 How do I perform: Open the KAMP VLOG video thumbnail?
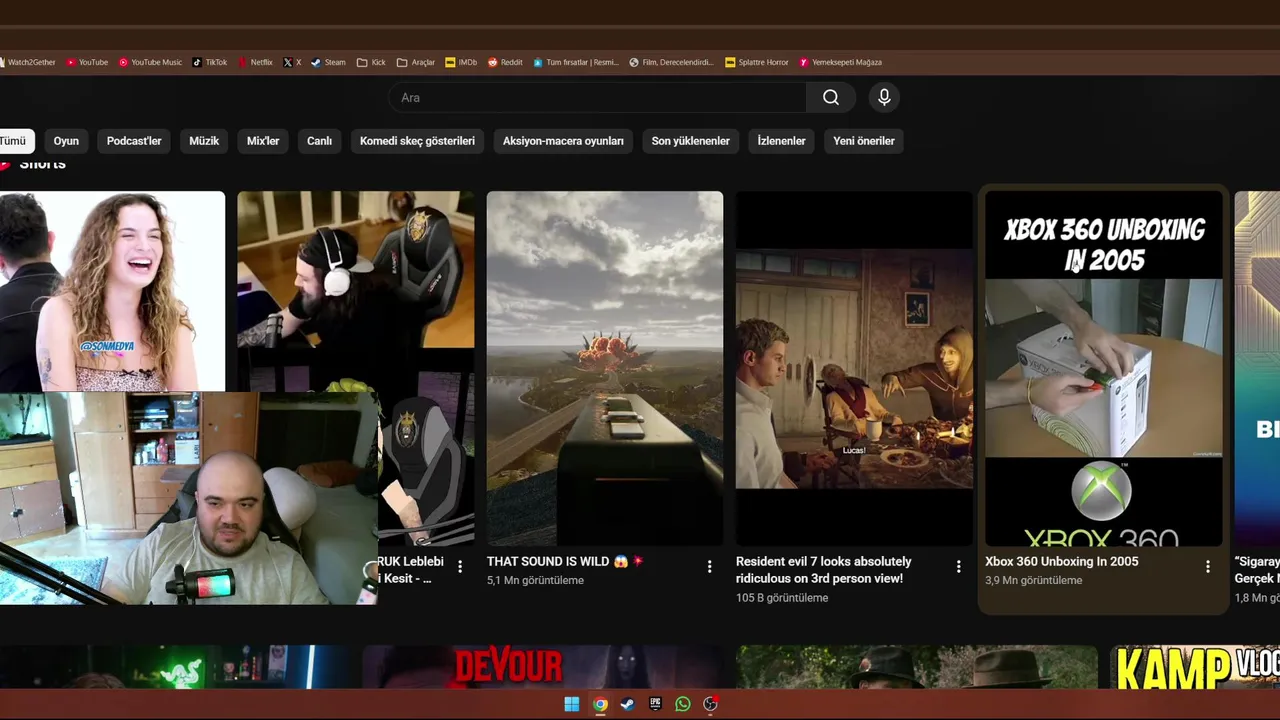pyautogui.click(x=1195, y=666)
